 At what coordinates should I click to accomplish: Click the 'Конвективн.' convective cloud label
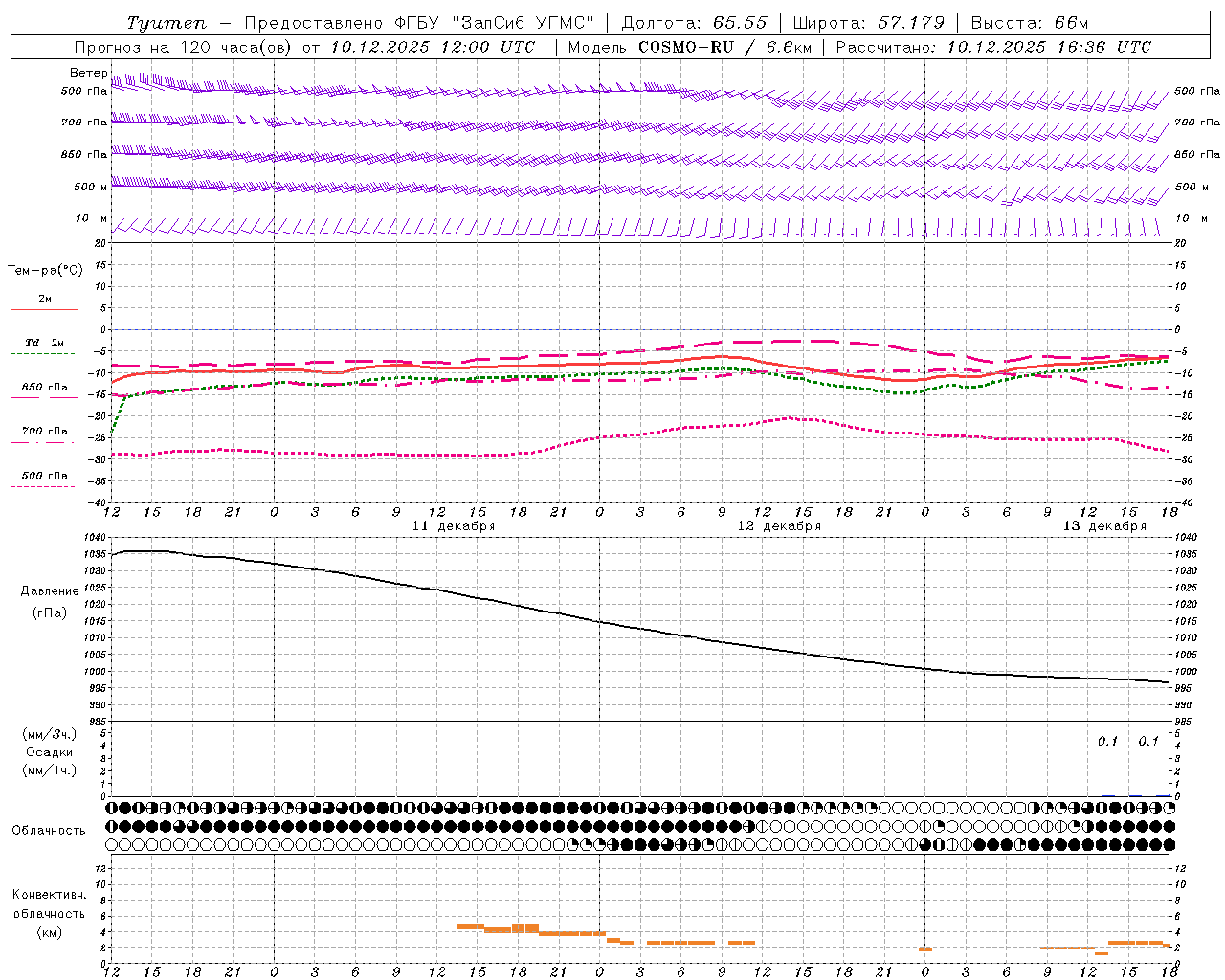[x=50, y=895]
